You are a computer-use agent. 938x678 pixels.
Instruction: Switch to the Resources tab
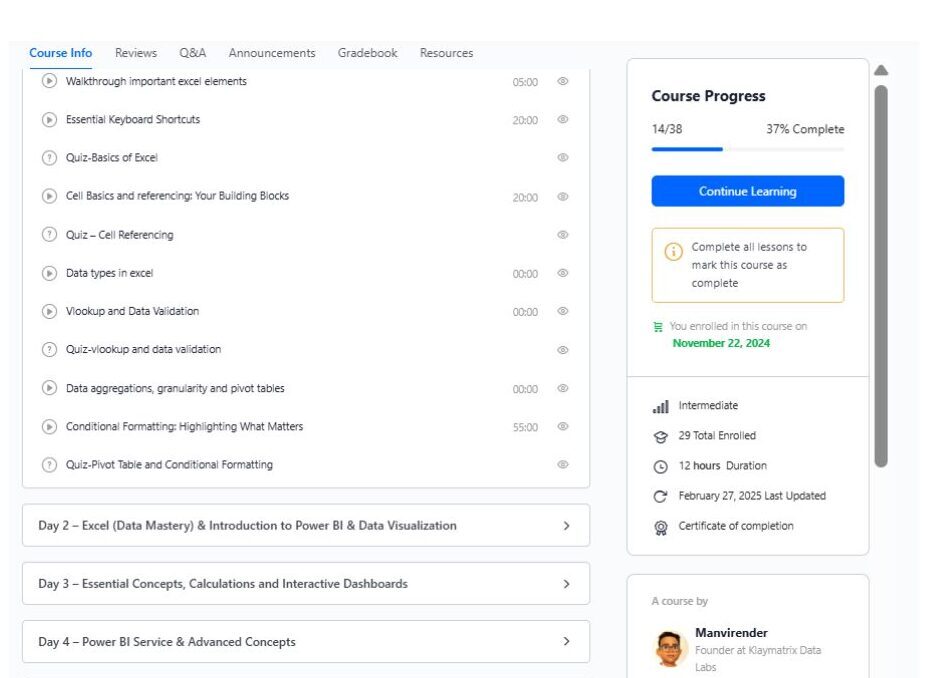tap(446, 53)
